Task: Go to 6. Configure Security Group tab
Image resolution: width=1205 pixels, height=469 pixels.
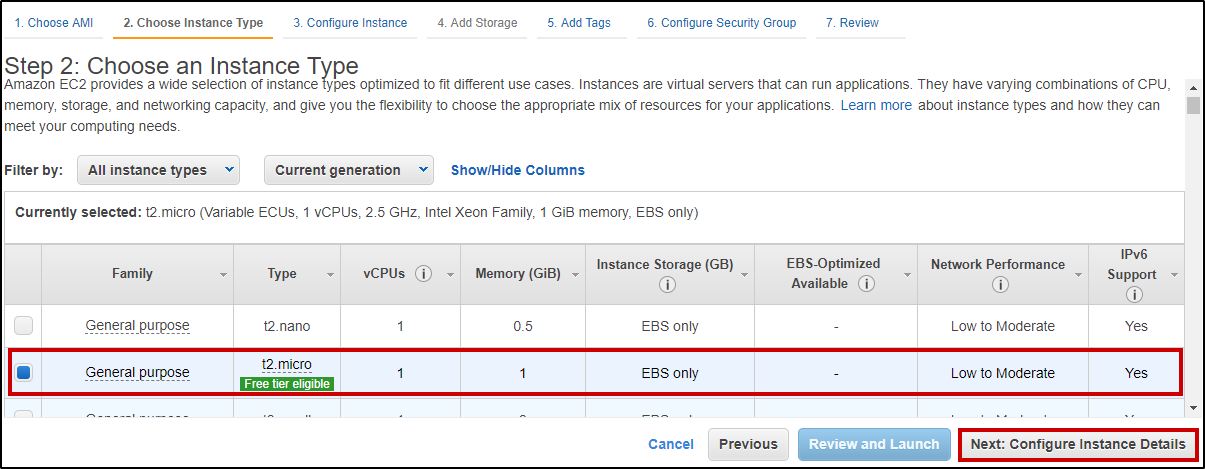Action: 721,23
